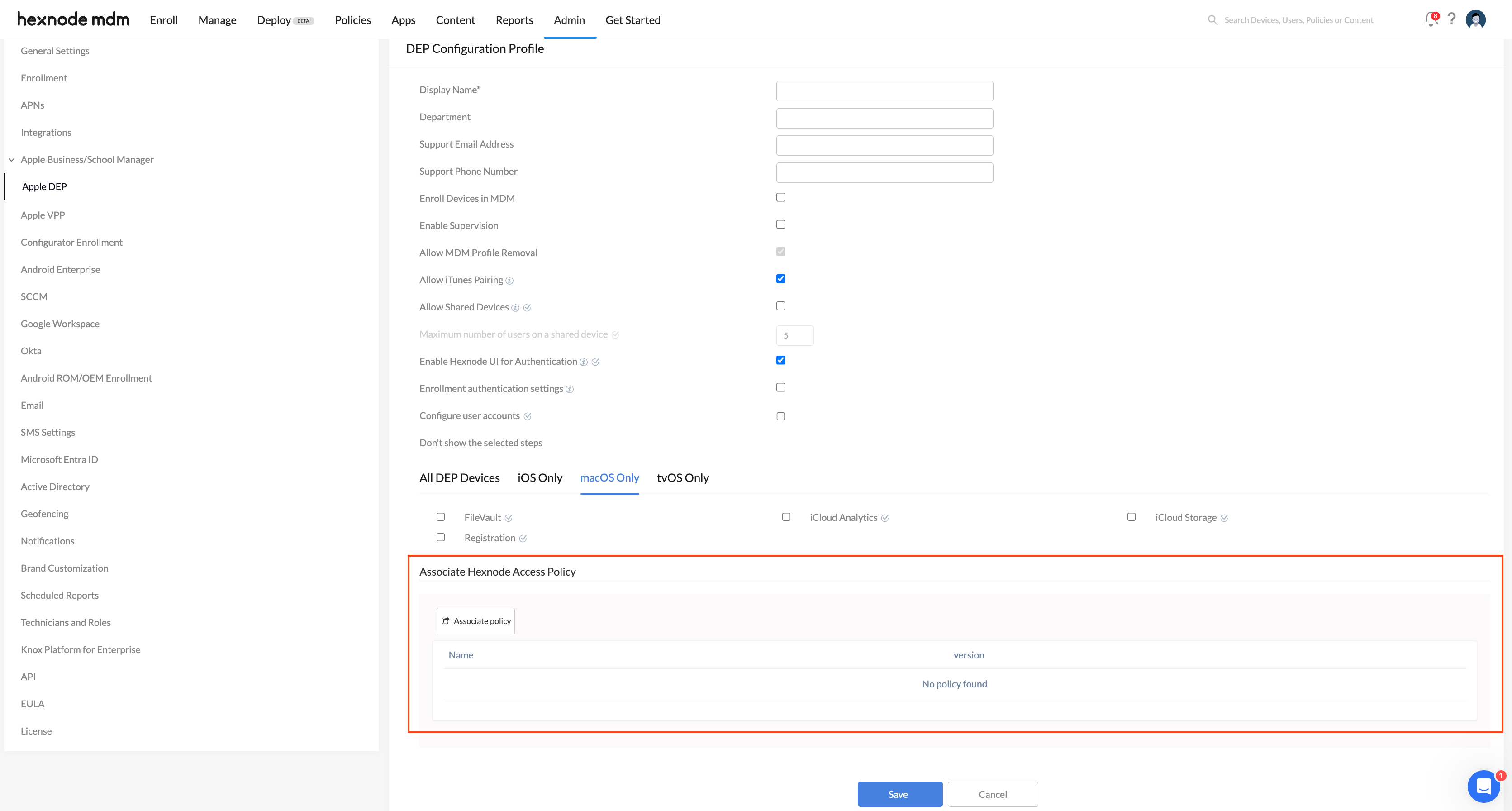Open the Reports menu
The height and width of the screenshot is (811, 1512).
coord(514,20)
